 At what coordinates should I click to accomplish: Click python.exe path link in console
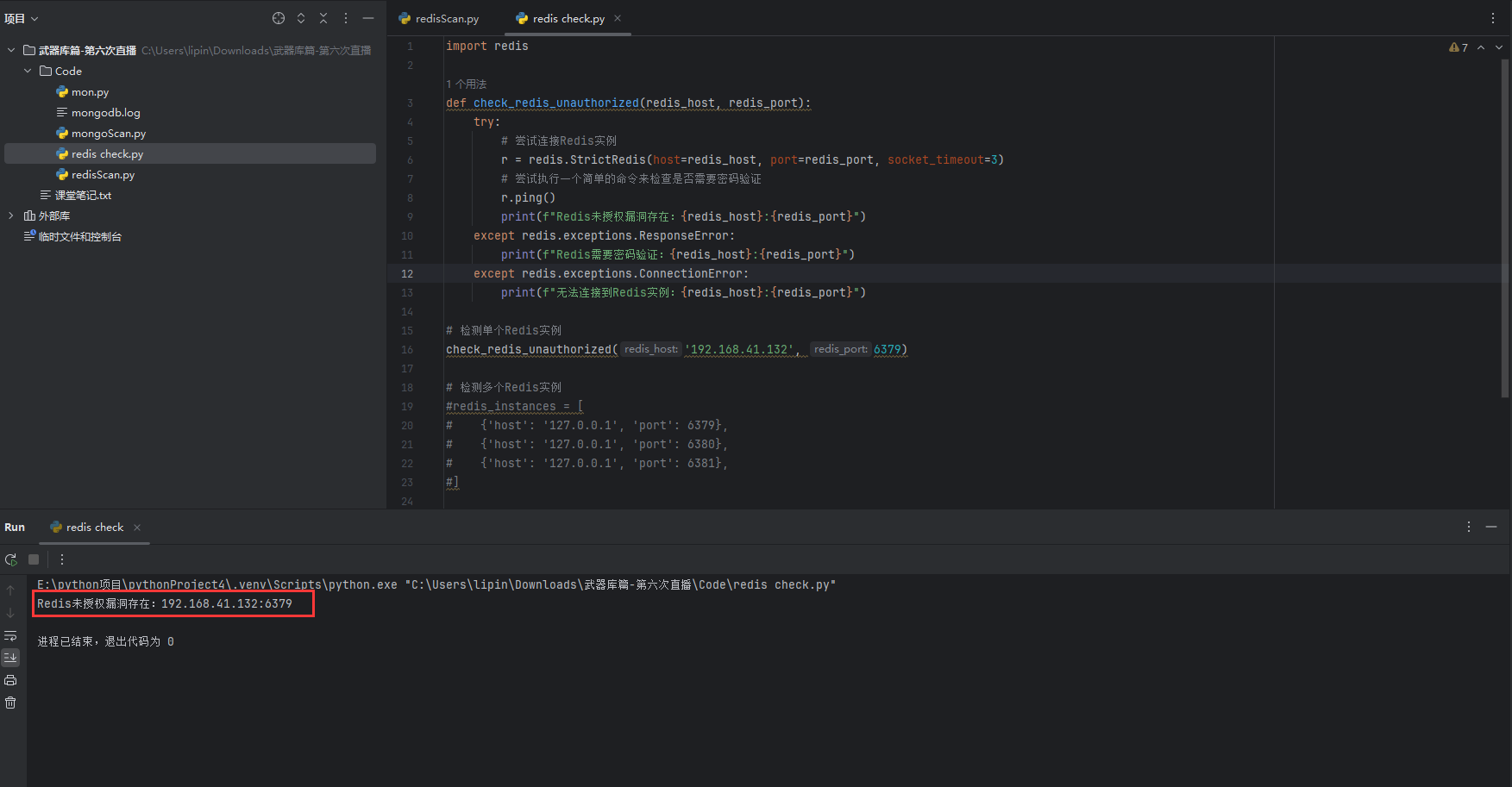pyautogui.click(x=217, y=584)
